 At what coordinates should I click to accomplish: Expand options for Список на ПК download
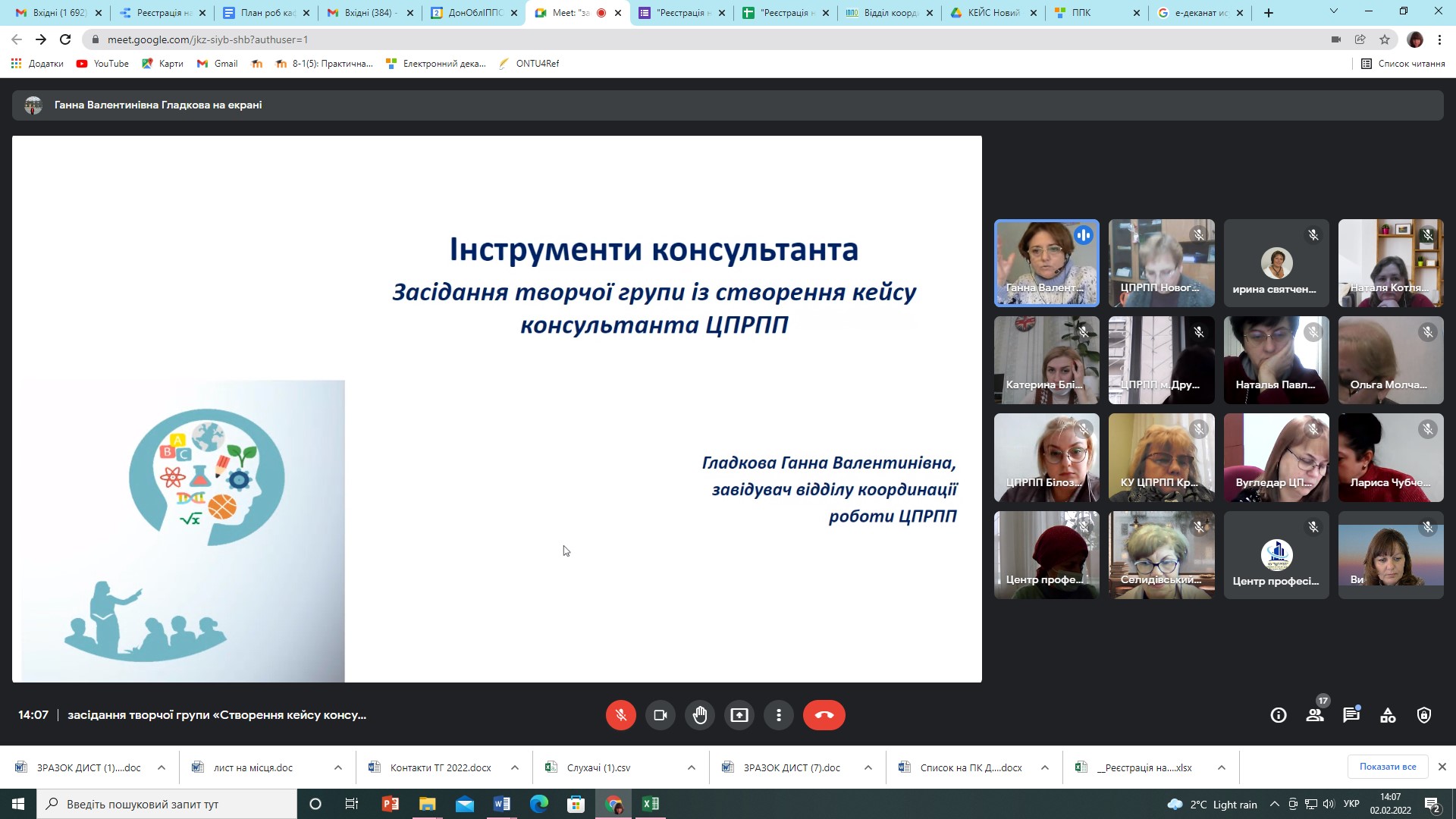tap(1045, 767)
